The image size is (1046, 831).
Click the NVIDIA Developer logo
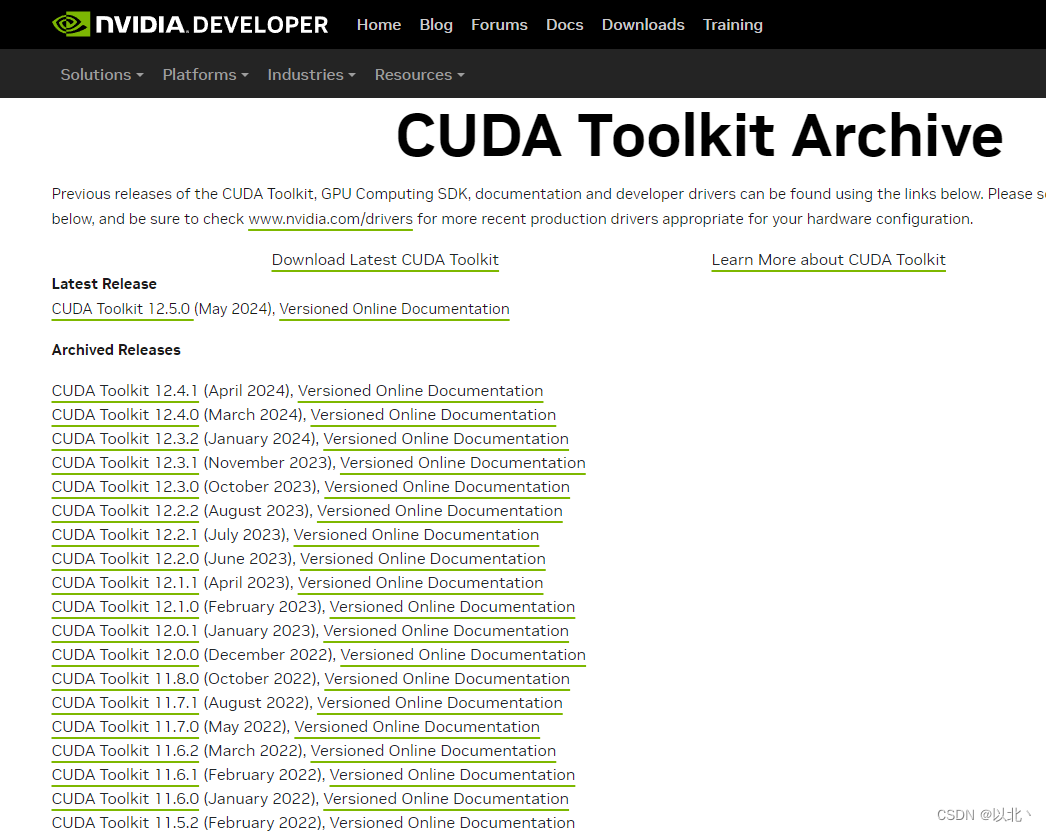point(190,25)
